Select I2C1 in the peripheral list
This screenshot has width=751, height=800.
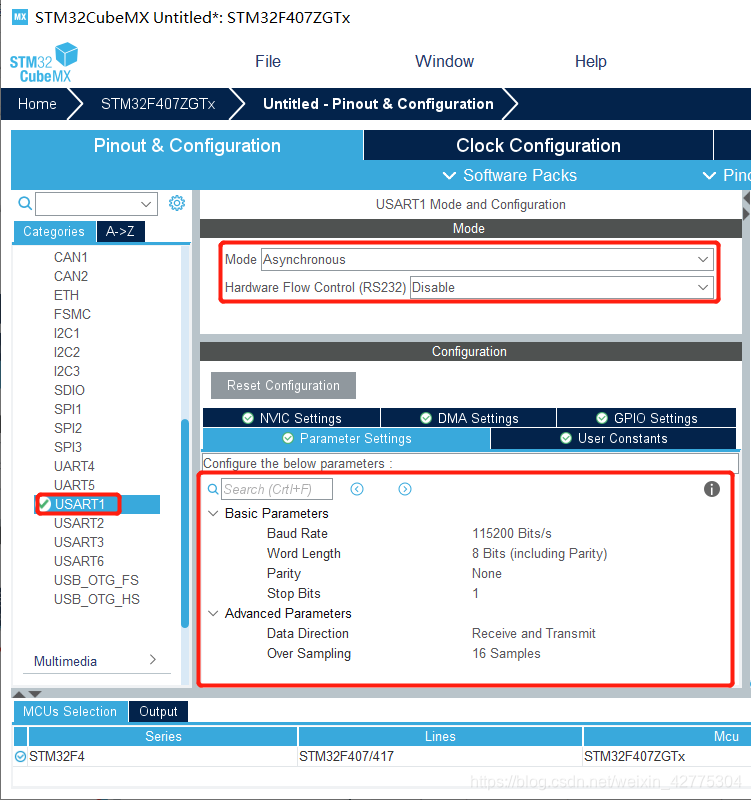click(67, 333)
